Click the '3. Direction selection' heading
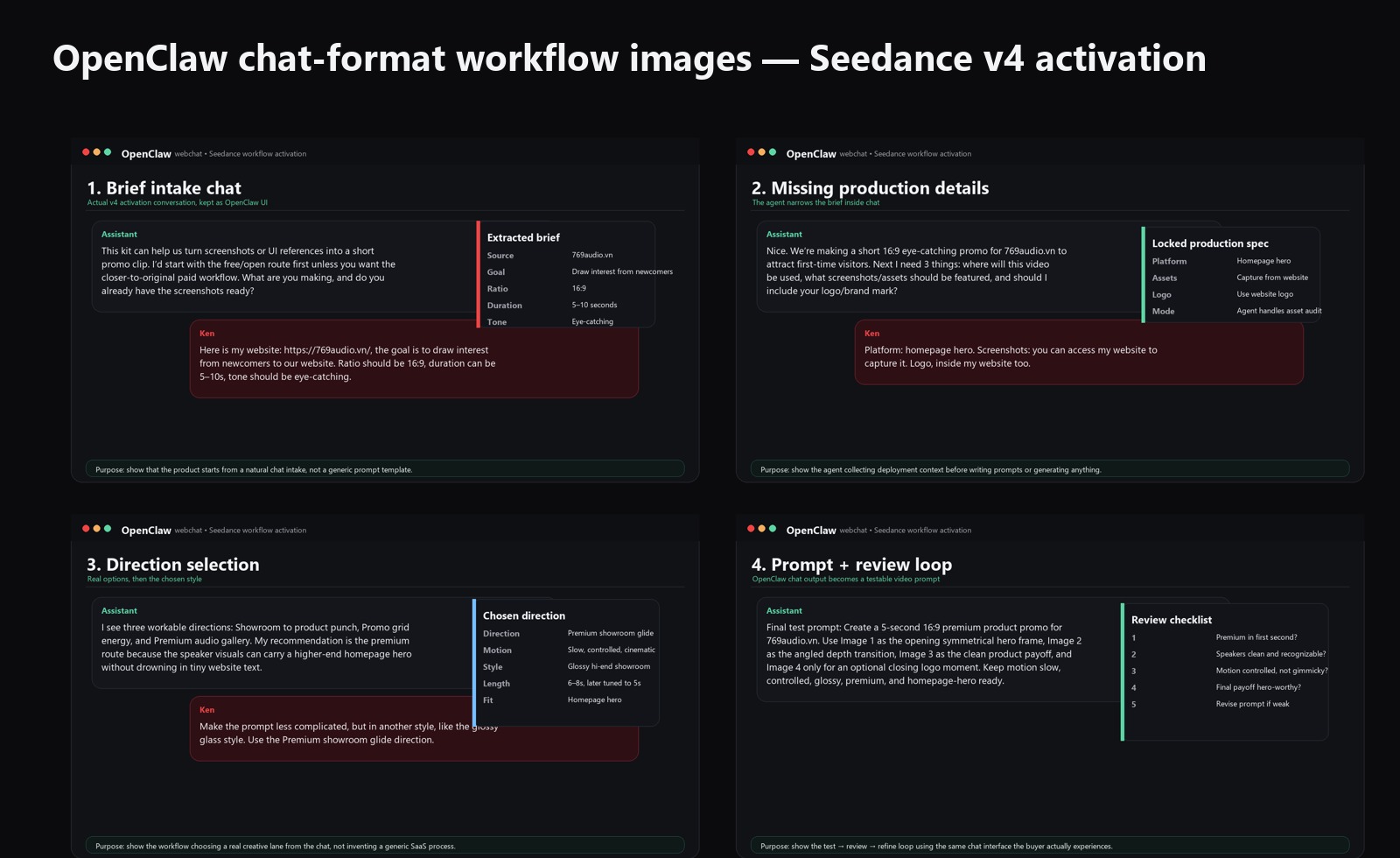1400x858 pixels. click(x=173, y=565)
